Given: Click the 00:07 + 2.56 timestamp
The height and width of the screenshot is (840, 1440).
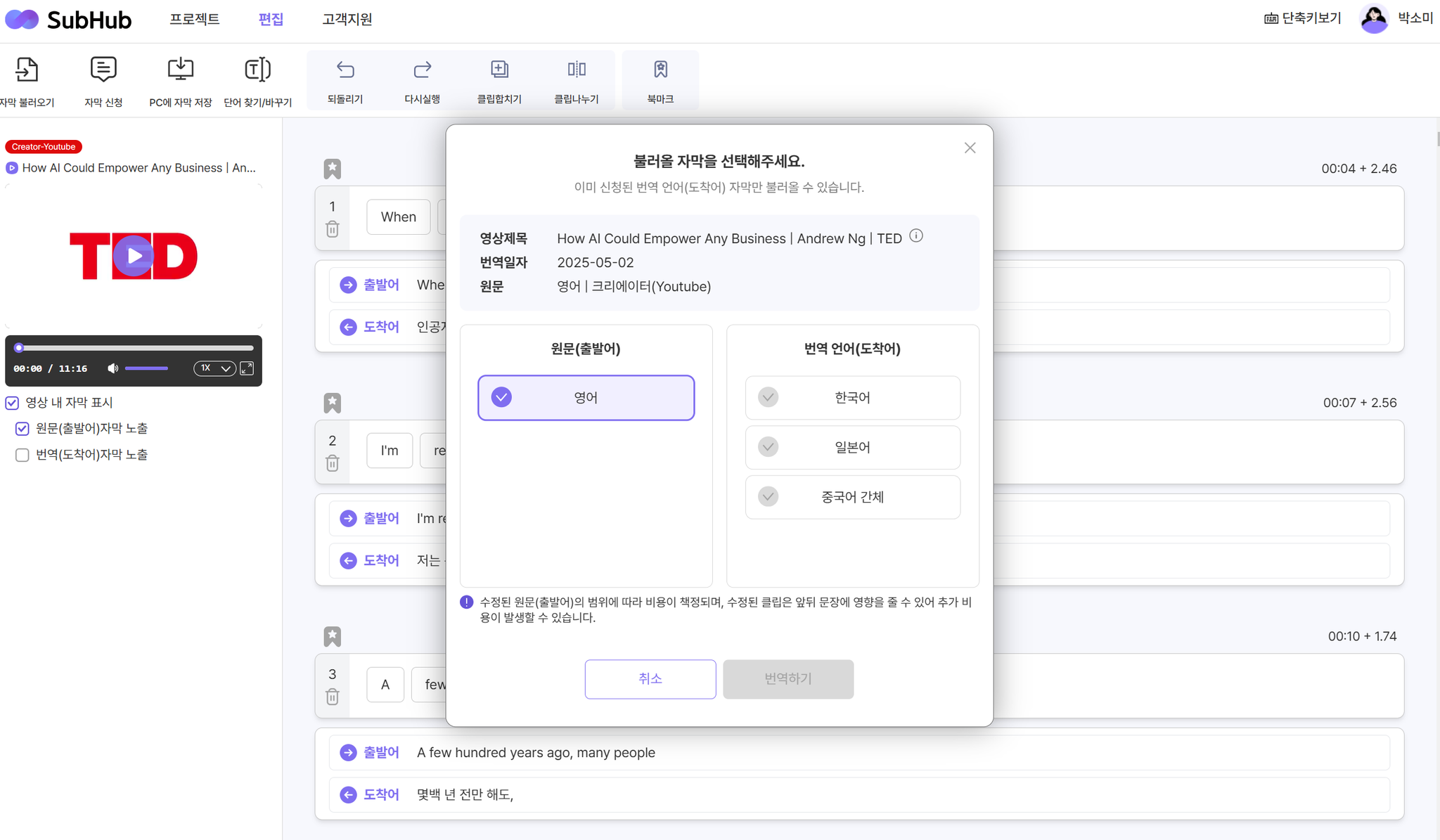Looking at the screenshot, I should [x=1360, y=403].
